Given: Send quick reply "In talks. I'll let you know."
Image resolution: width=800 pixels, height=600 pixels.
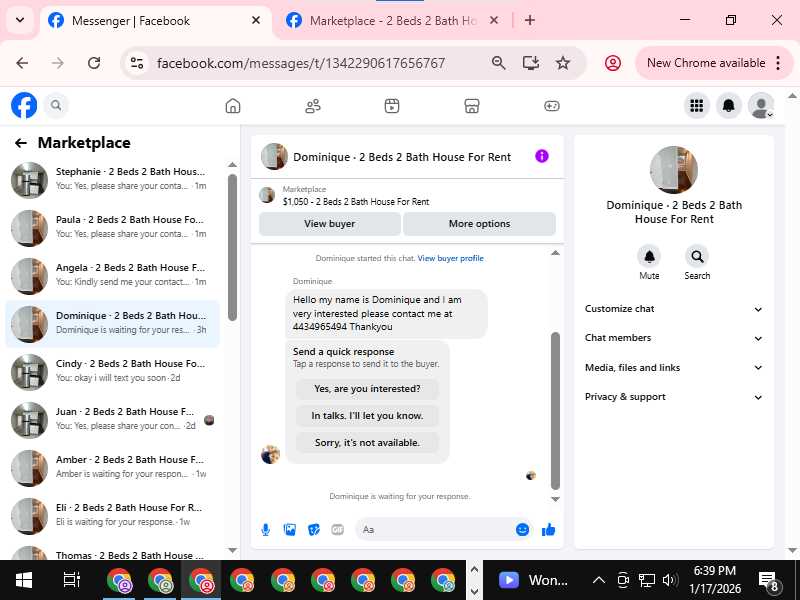Looking at the screenshot, I should (x=367, y=416).
